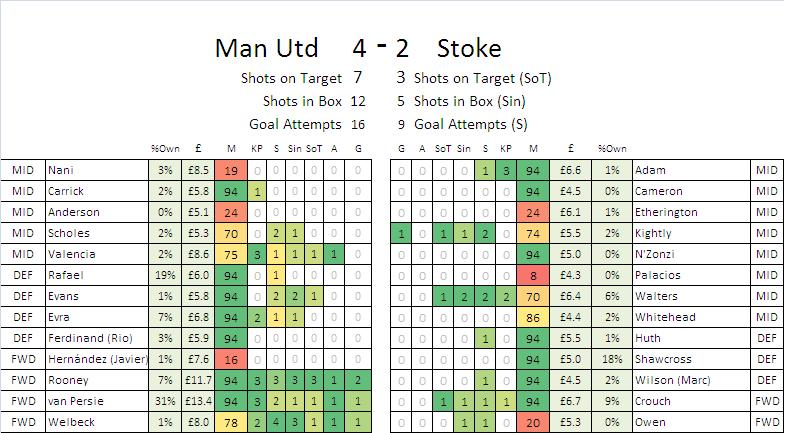This screenshot has width=787, height=433.
Task: Click Etherington's £6.1 price cell
Action: 572,212
